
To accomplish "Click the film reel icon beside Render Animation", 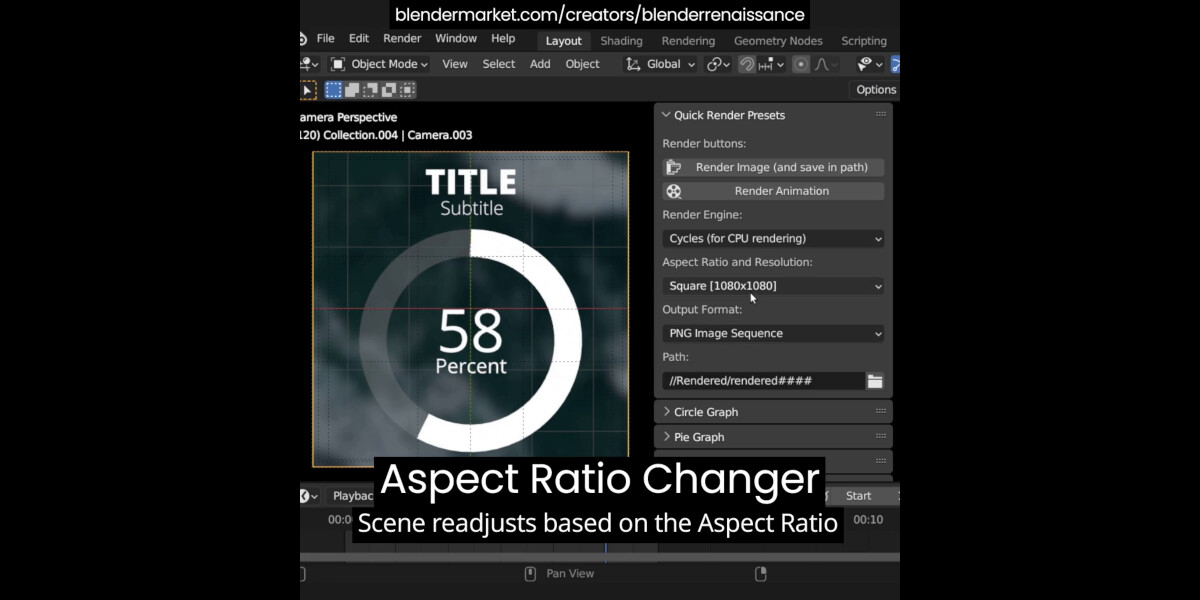I will tap(675, 190).
